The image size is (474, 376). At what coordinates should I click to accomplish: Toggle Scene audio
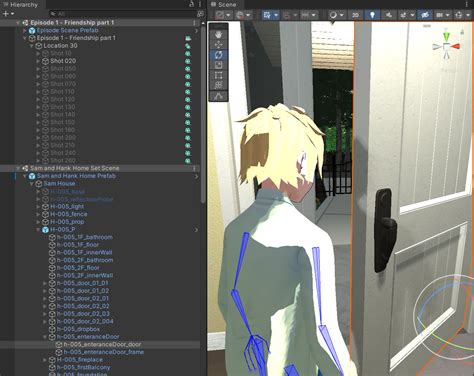click(389, 15)
